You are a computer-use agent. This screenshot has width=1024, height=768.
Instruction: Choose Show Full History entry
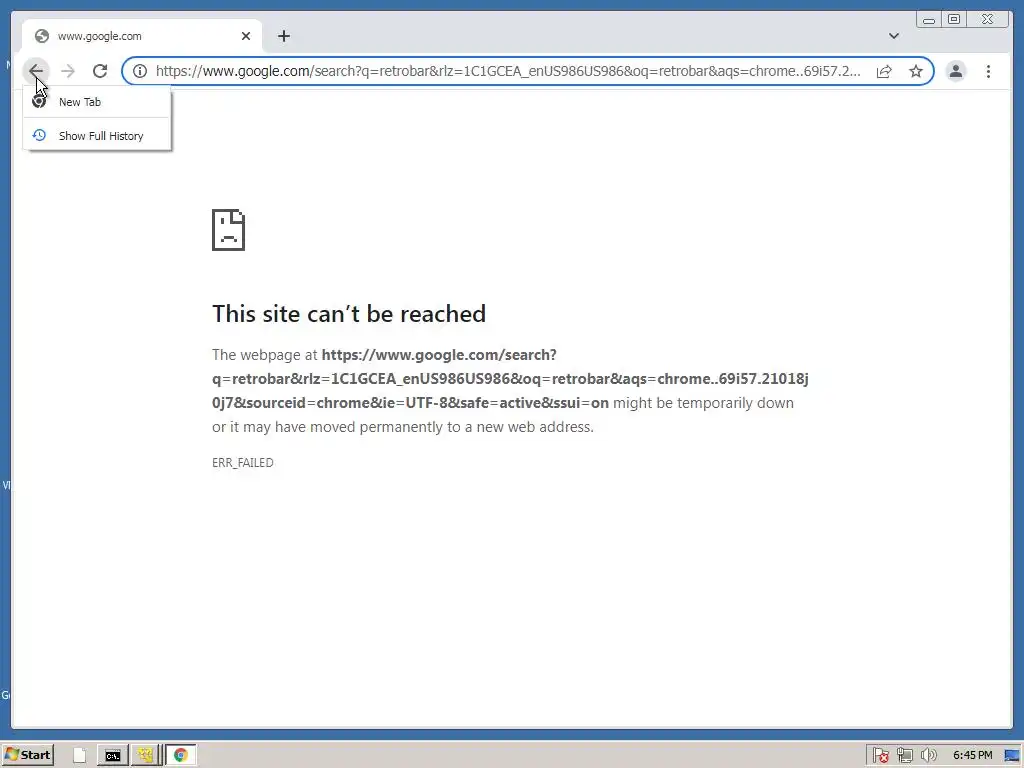point(97,136)
